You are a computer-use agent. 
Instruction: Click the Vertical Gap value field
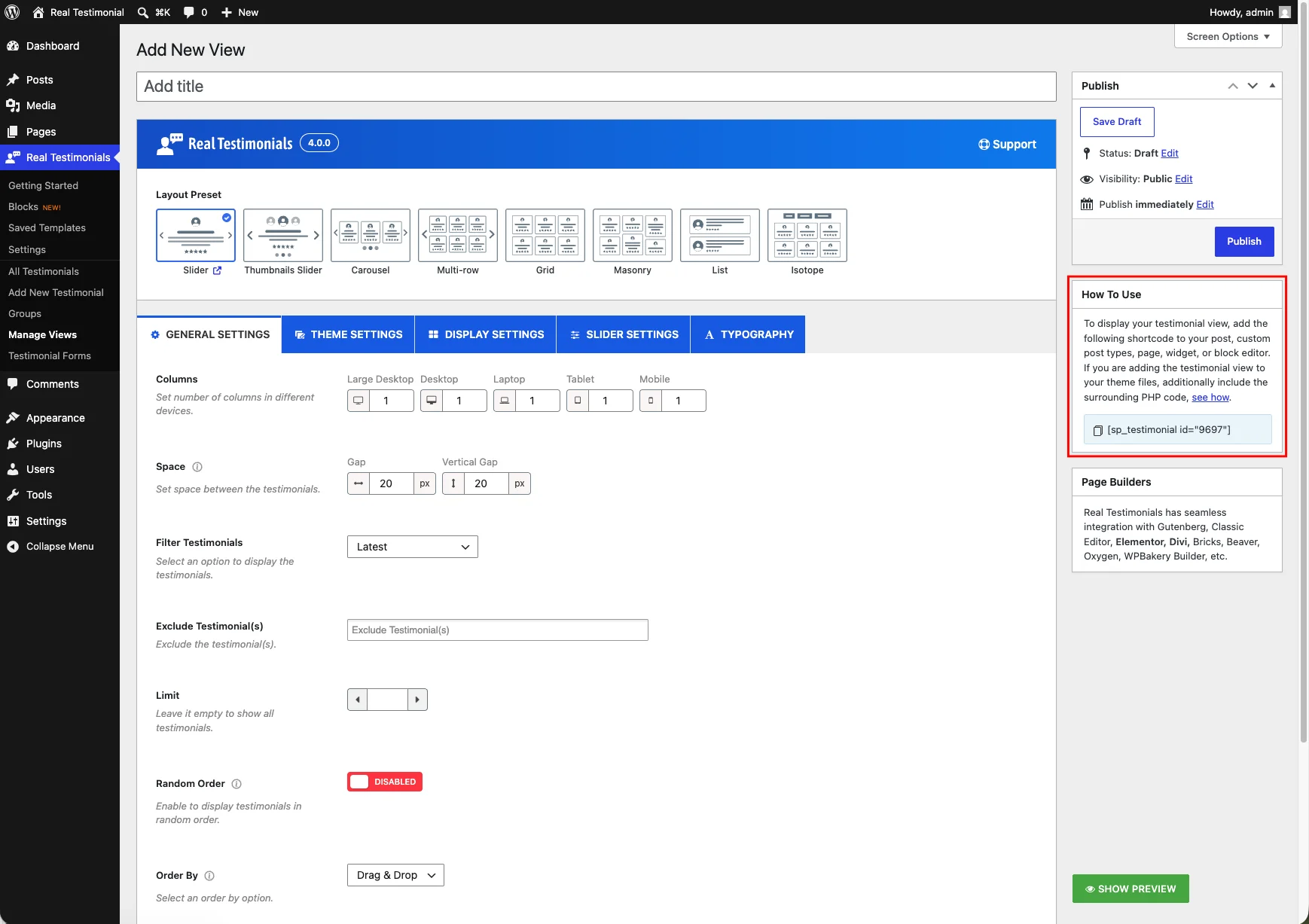tap(487, 483)
